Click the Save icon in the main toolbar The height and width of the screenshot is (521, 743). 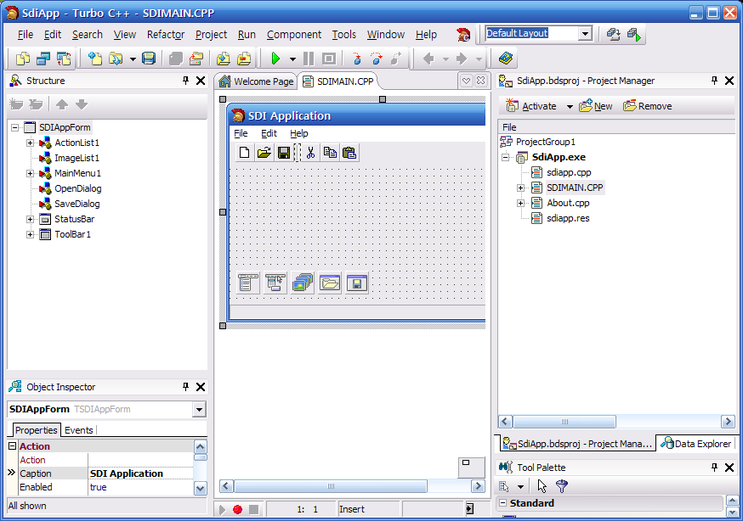tap(148, 59)
